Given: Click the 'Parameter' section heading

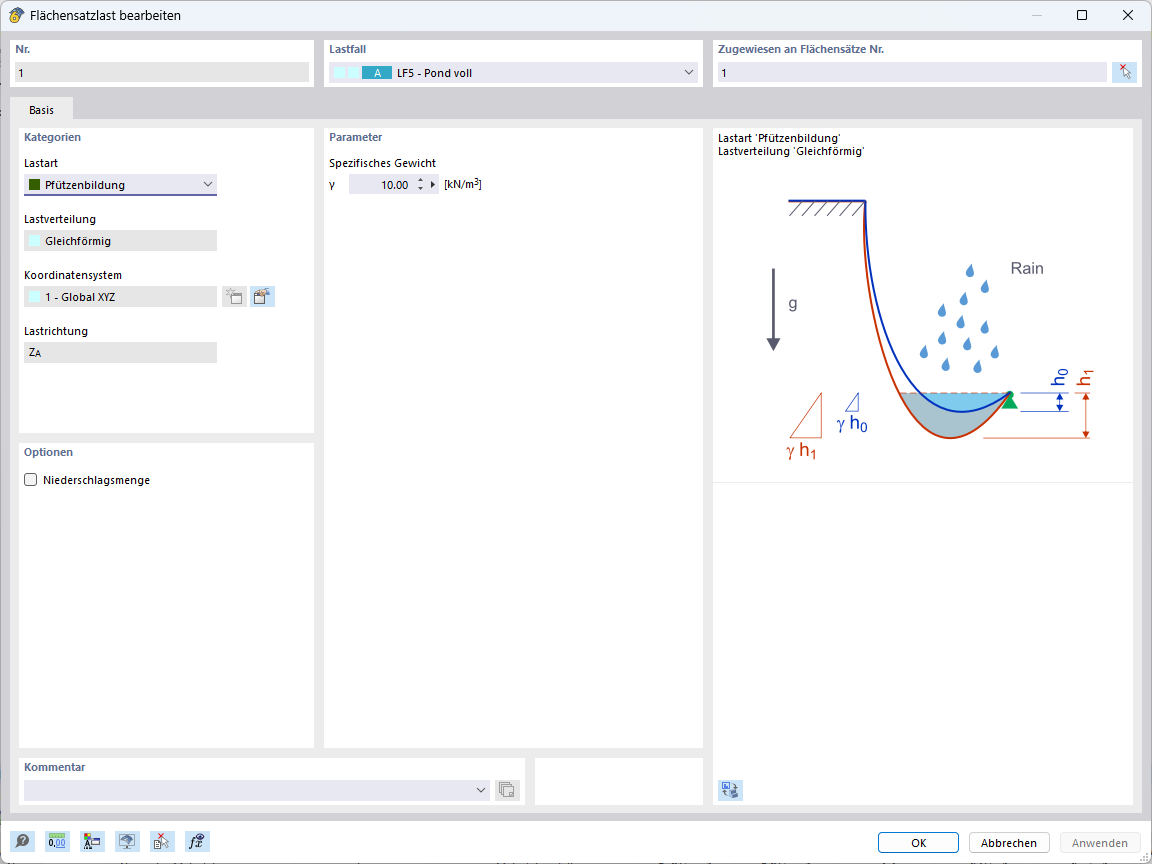Looking at the screenshot, I should [356, 137].
